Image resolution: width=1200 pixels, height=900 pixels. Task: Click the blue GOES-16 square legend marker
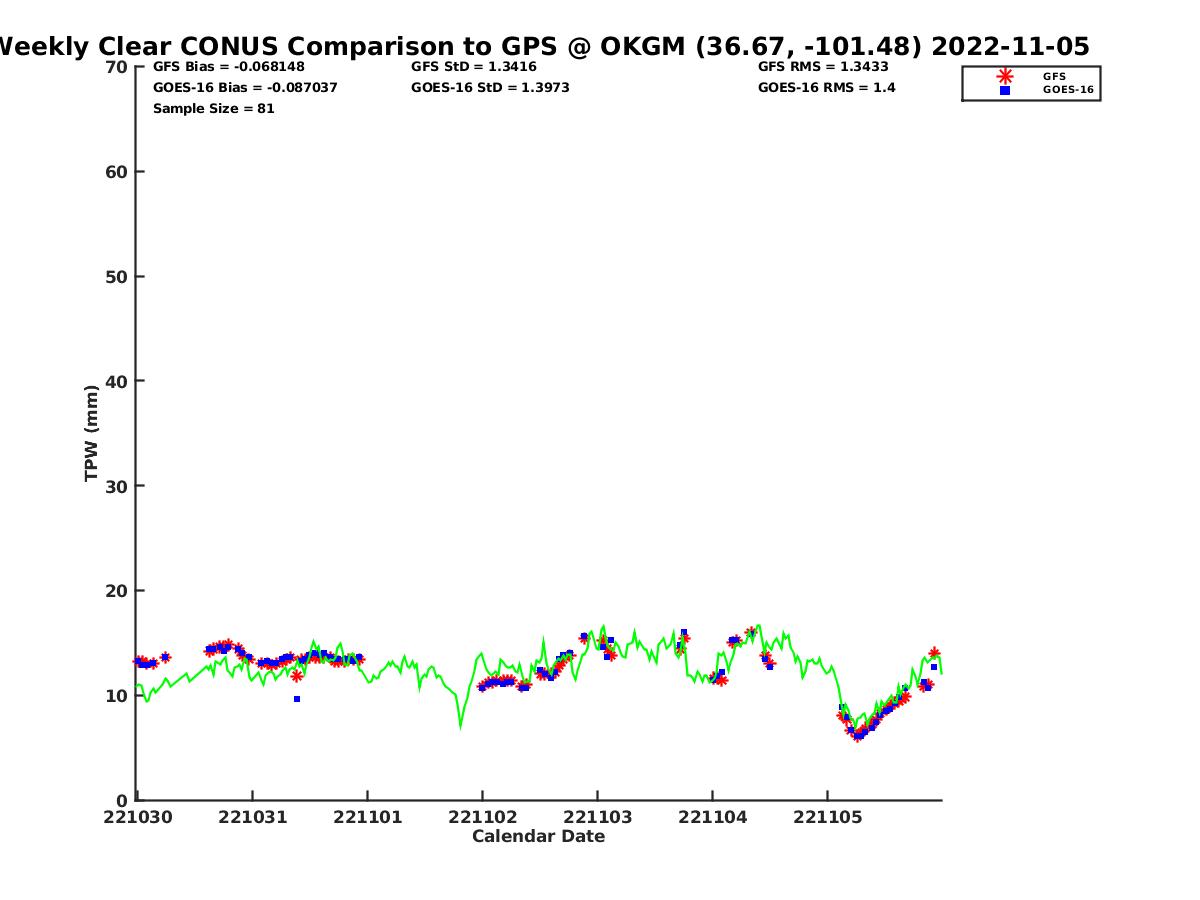click(1005, 90)
